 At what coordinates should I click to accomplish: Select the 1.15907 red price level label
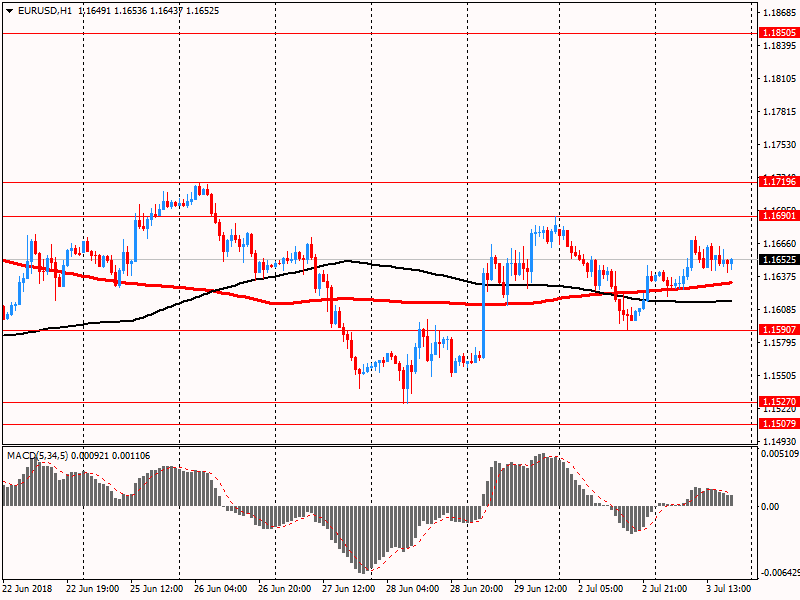coord(779,330)
